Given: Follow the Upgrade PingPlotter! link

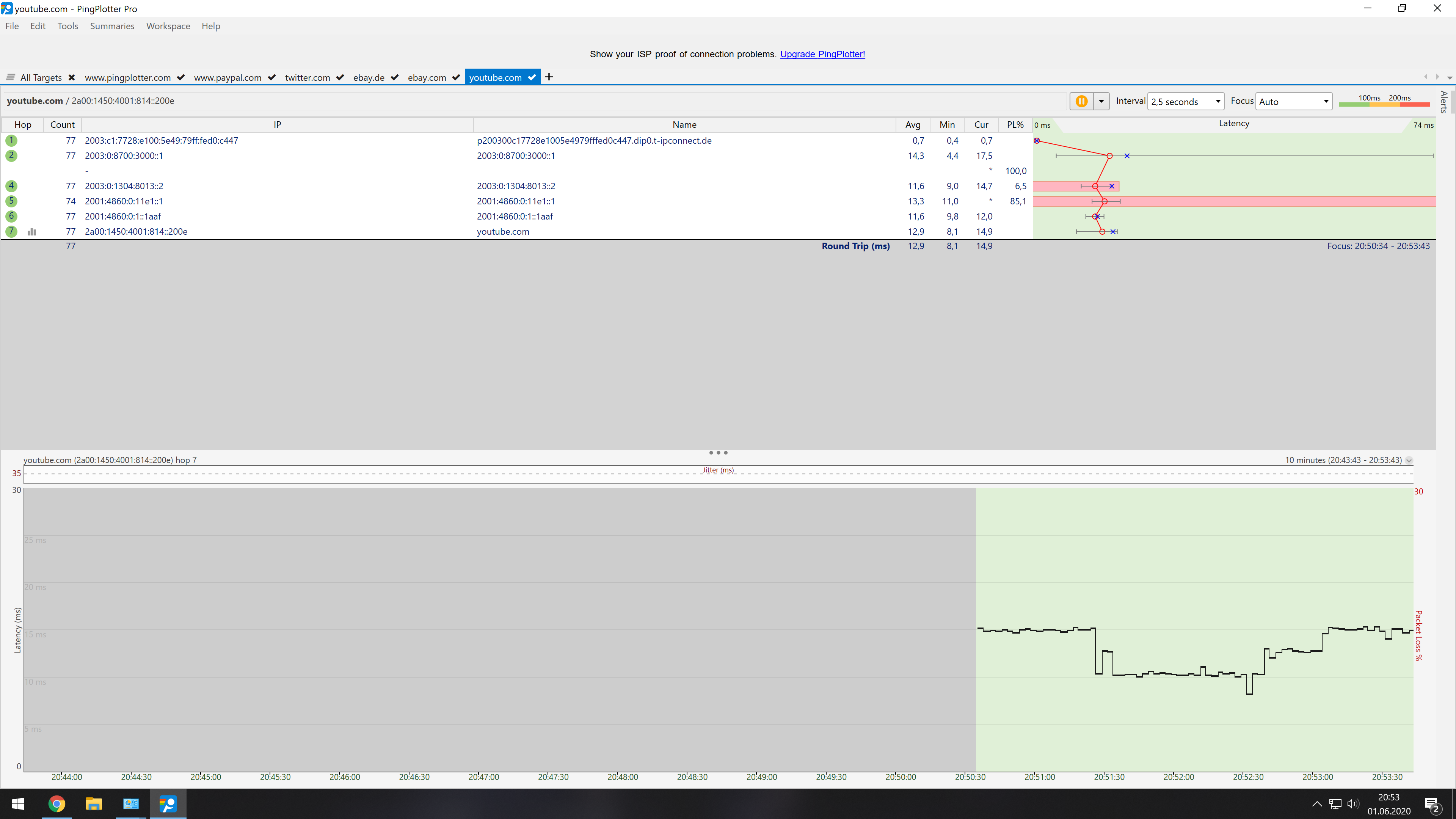Looking at the screenshot, I should (822, 54).
